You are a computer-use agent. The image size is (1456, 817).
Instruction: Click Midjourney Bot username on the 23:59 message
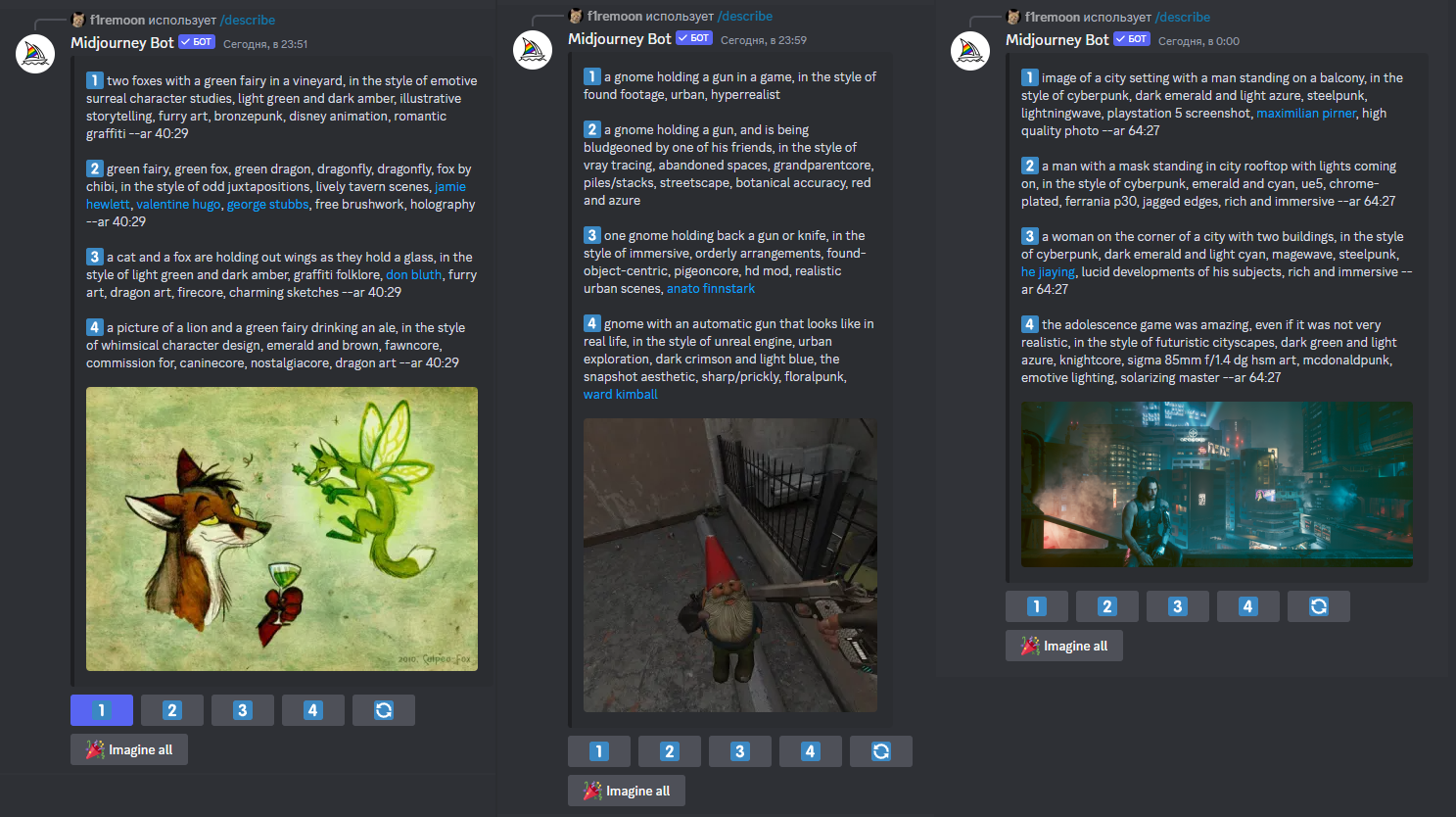point(620,39)
